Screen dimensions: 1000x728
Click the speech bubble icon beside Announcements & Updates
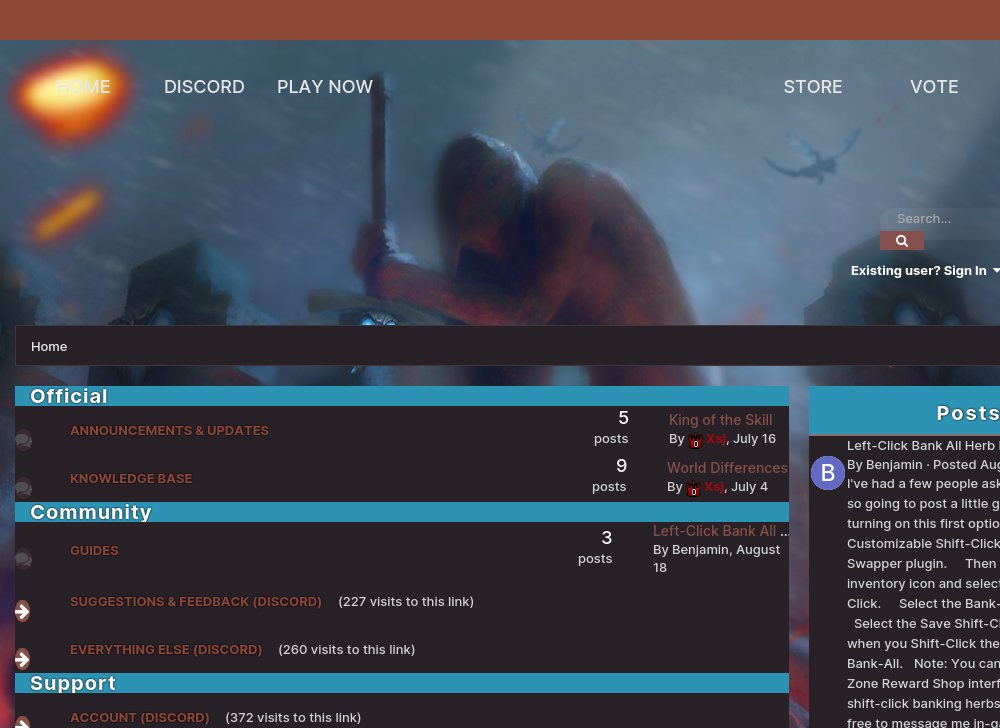[x=23, y=440]
